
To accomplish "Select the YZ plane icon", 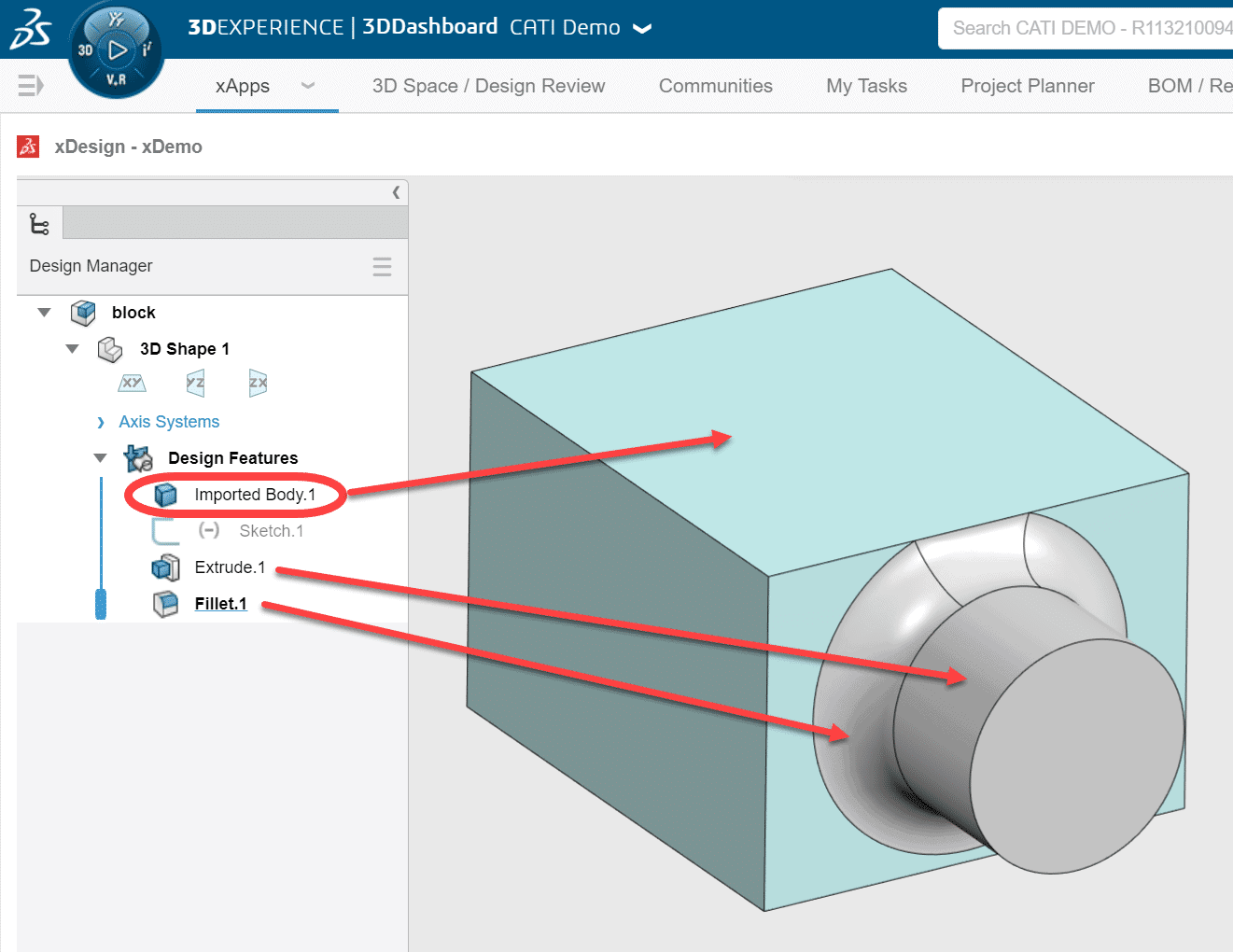I will (x=195, y=383).
